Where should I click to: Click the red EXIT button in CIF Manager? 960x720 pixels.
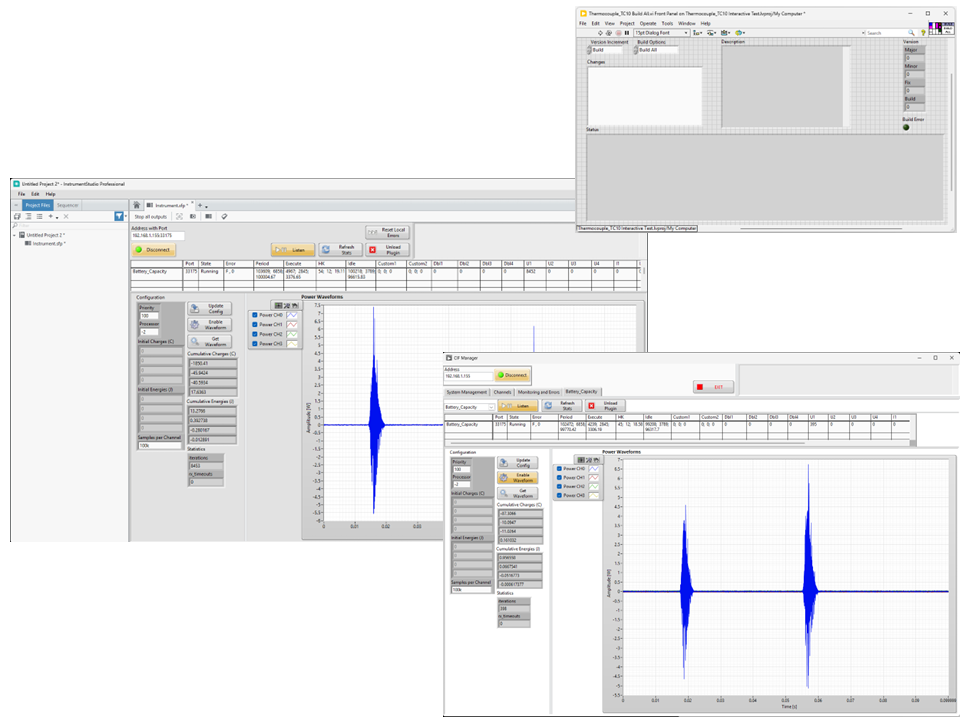(x=713, y=387)
